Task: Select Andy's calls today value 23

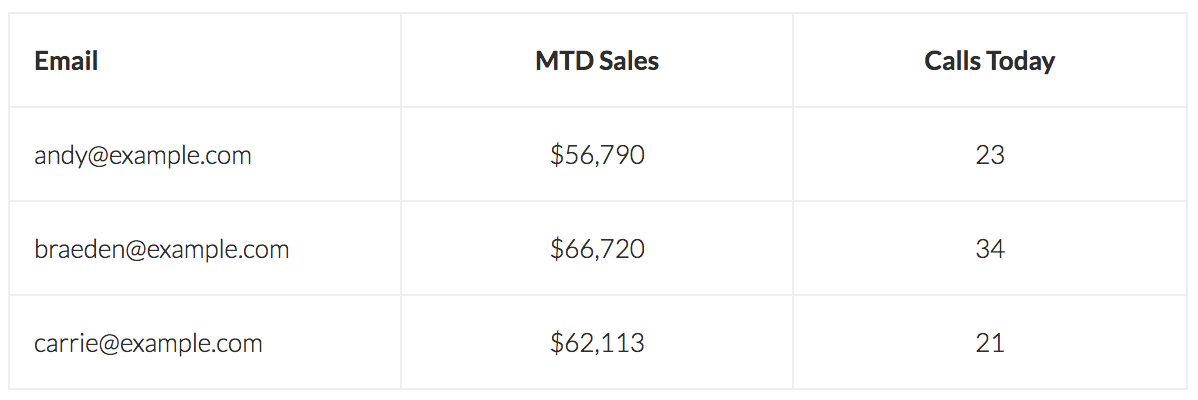Action: 990,155
